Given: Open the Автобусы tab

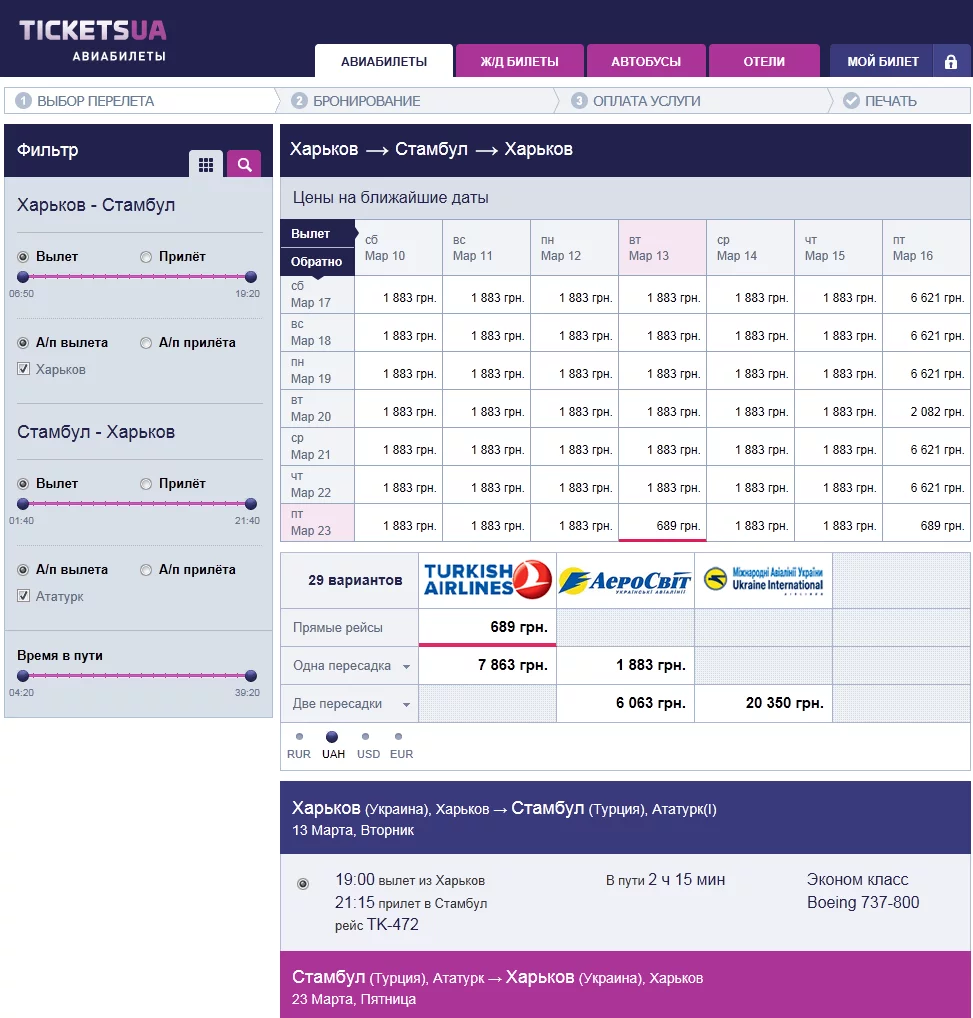Looking at the screenshot, I should pos(646,61).
